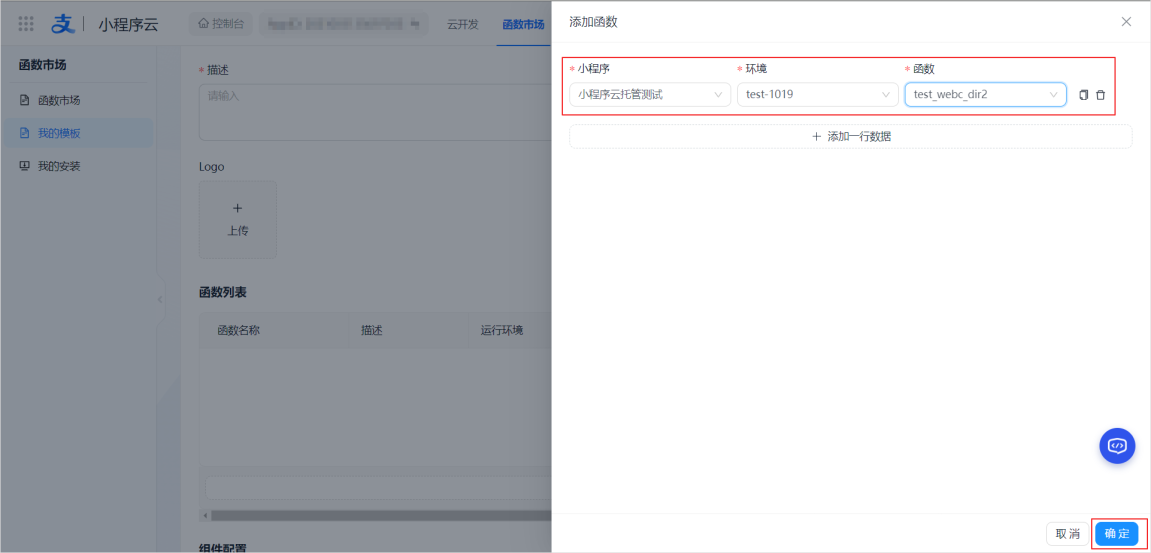The image size is (1151, 553).
Task: Click the Alipay logo icon
Action: click(64, 24)
